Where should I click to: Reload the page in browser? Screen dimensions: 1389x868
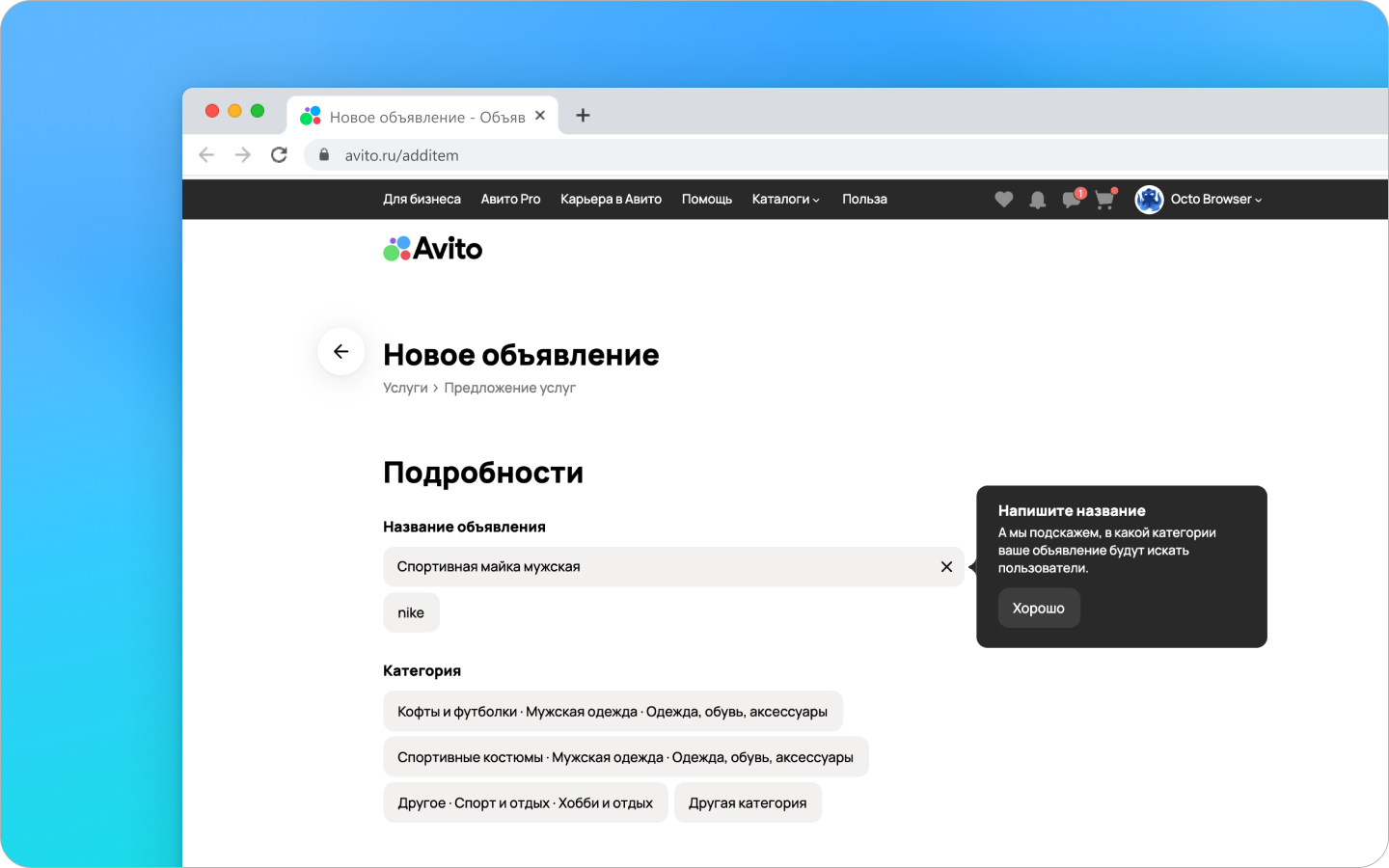tap(279, 155)
